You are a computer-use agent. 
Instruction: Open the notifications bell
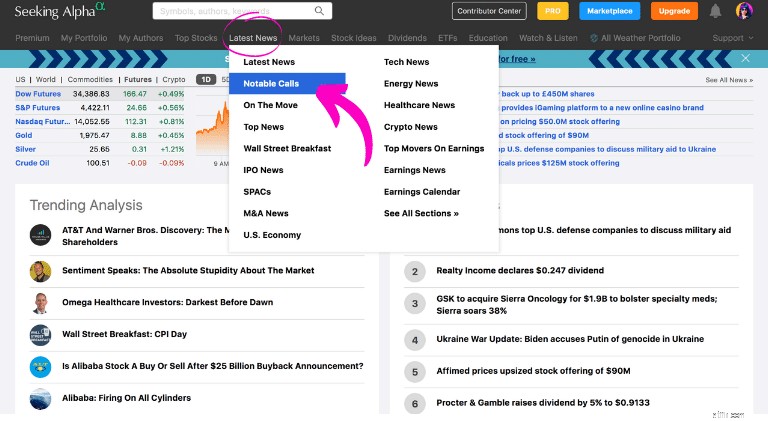point(715,11)
